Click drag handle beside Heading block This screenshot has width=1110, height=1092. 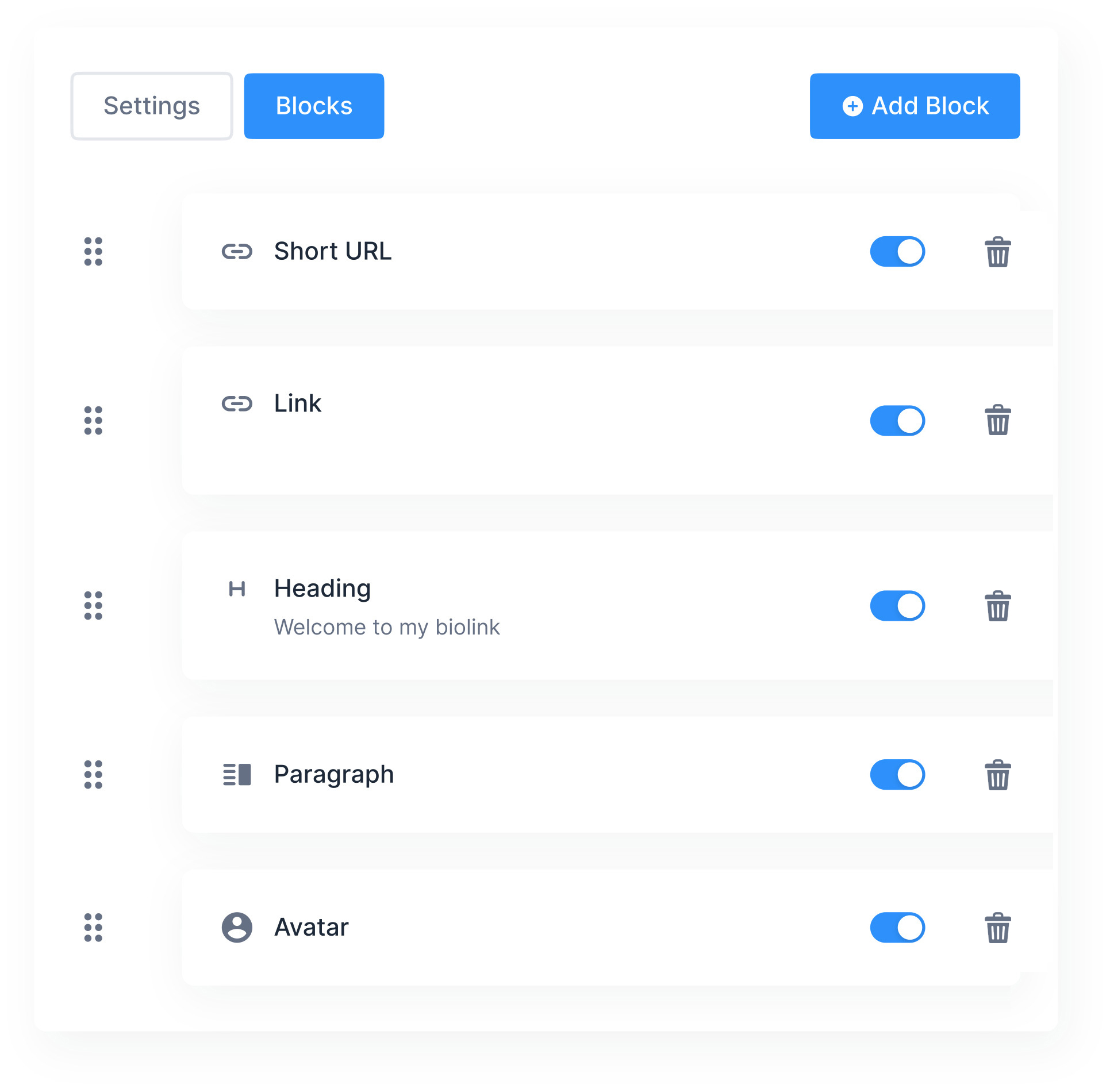point(93,606)
